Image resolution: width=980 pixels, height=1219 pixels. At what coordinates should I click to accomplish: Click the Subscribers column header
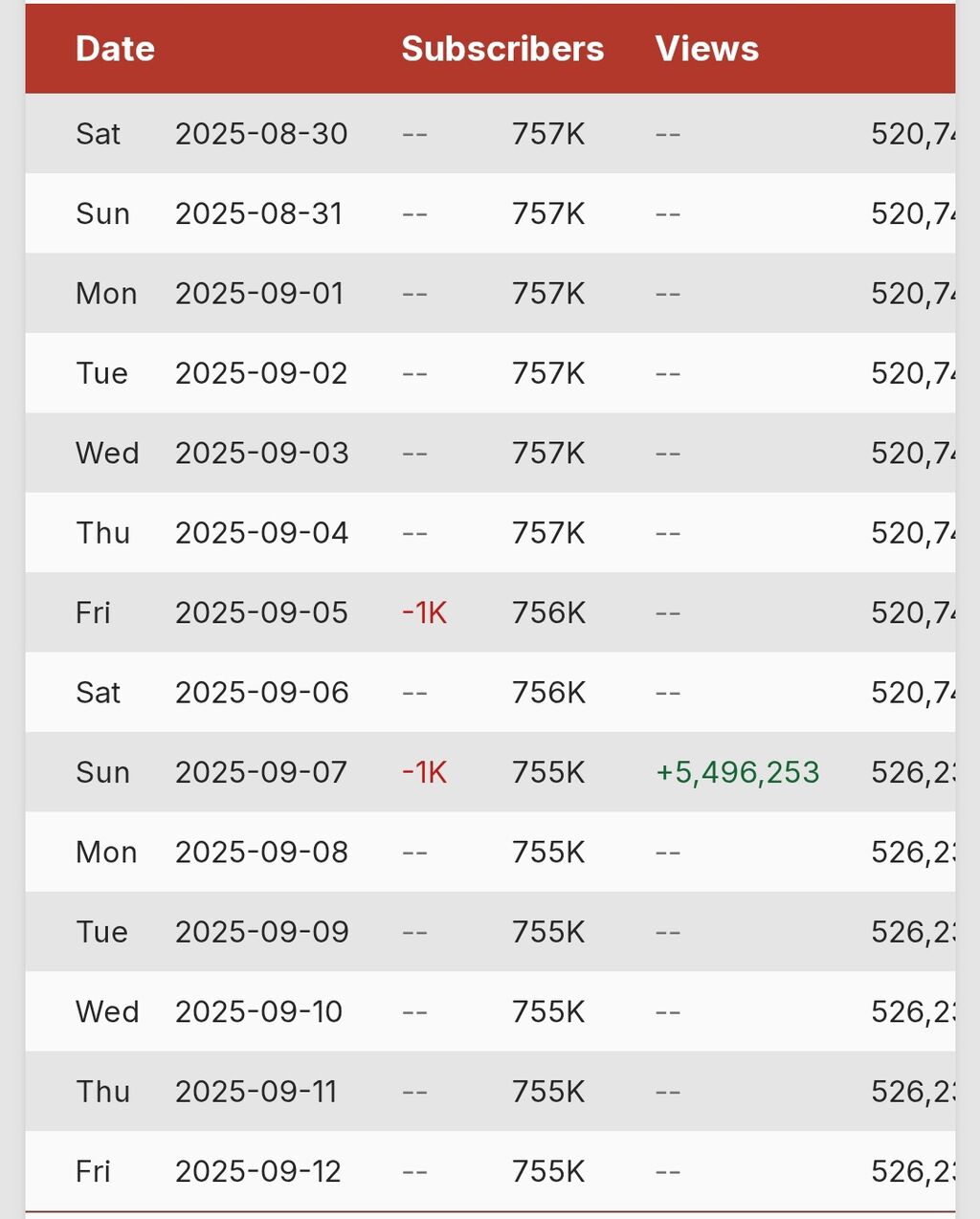(x=502, y=49)
